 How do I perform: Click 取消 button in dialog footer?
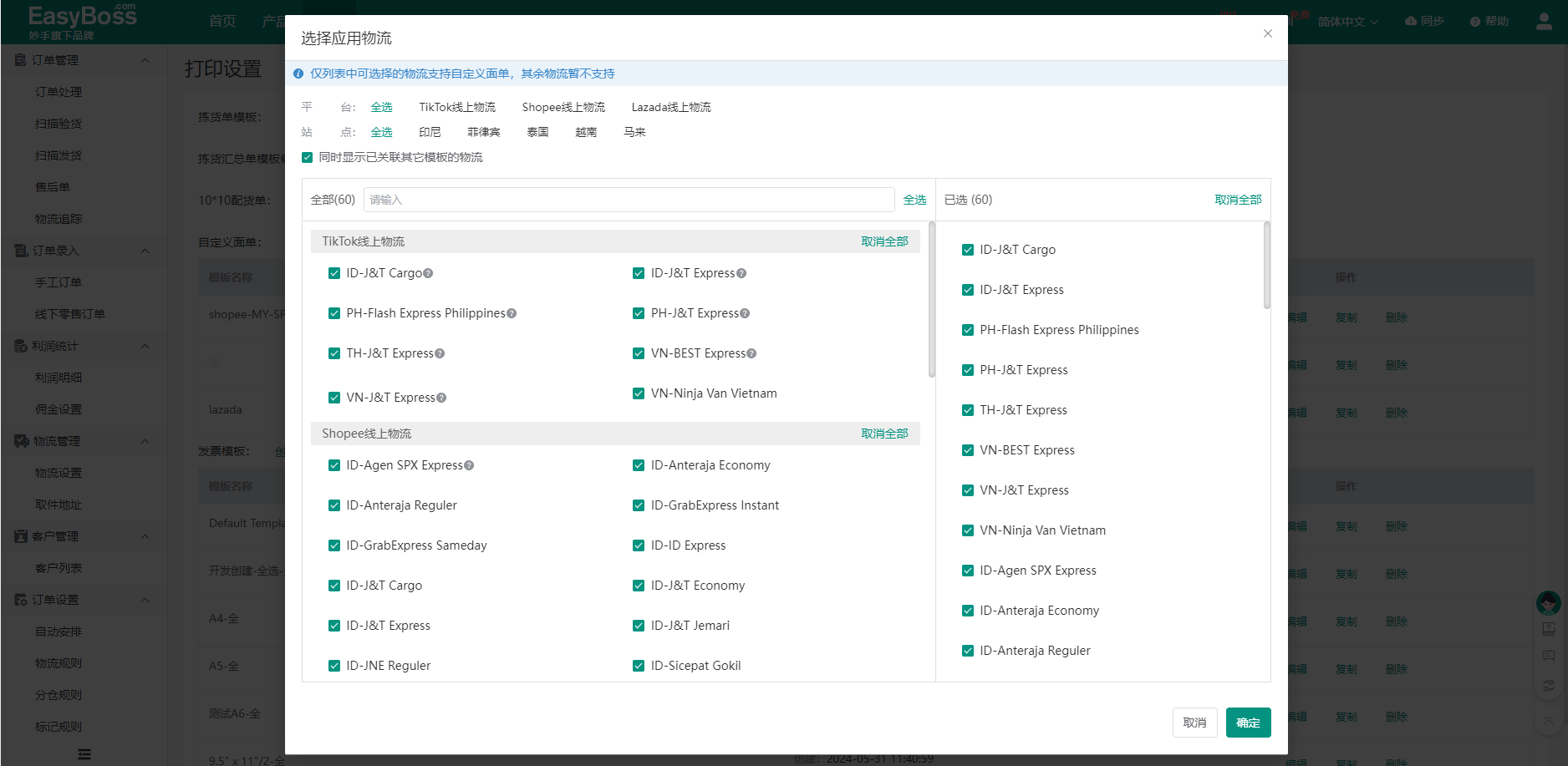[x=1194, y=723]
